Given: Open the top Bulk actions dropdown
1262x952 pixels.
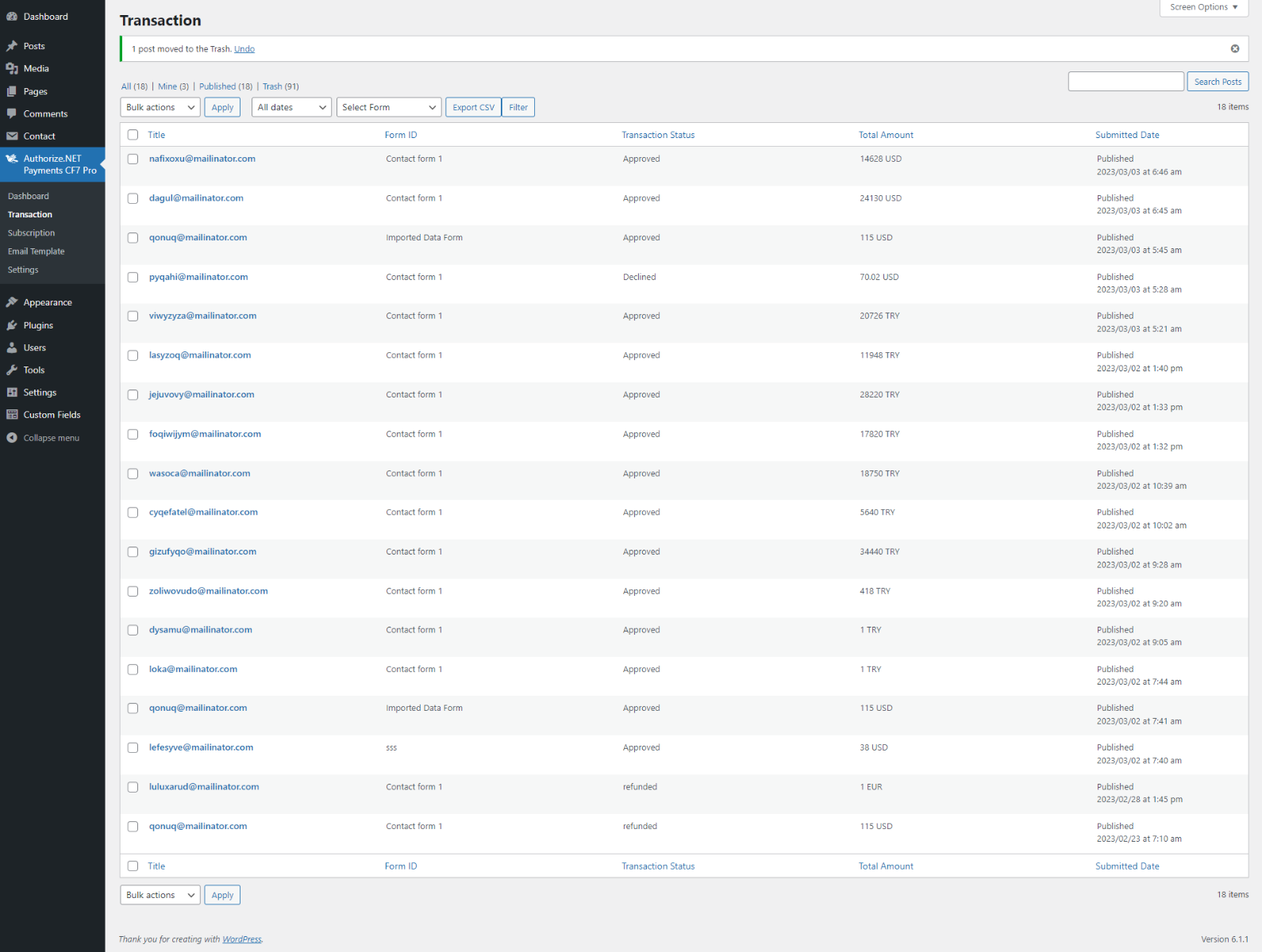Looking at the screenshot, I should coord(160,107).
